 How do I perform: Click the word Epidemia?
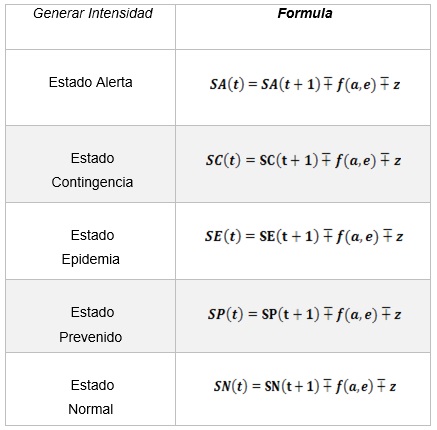point(90,259)
